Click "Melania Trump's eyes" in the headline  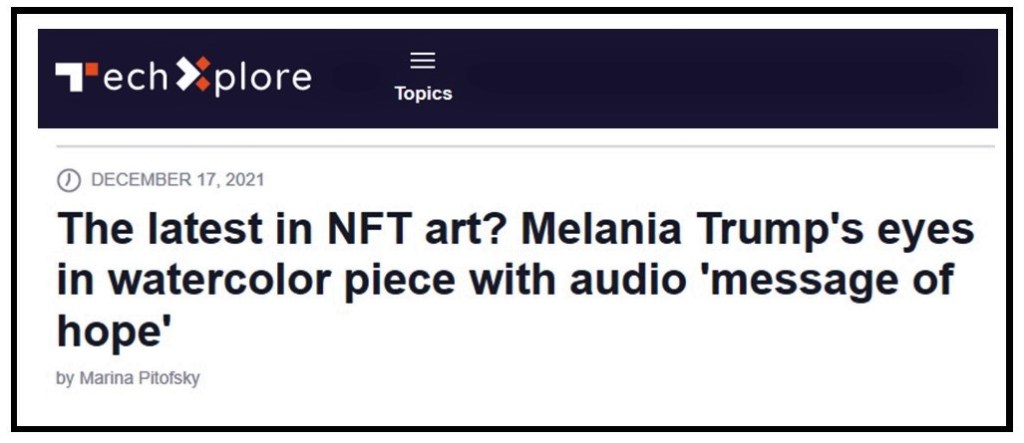[748, 233]
